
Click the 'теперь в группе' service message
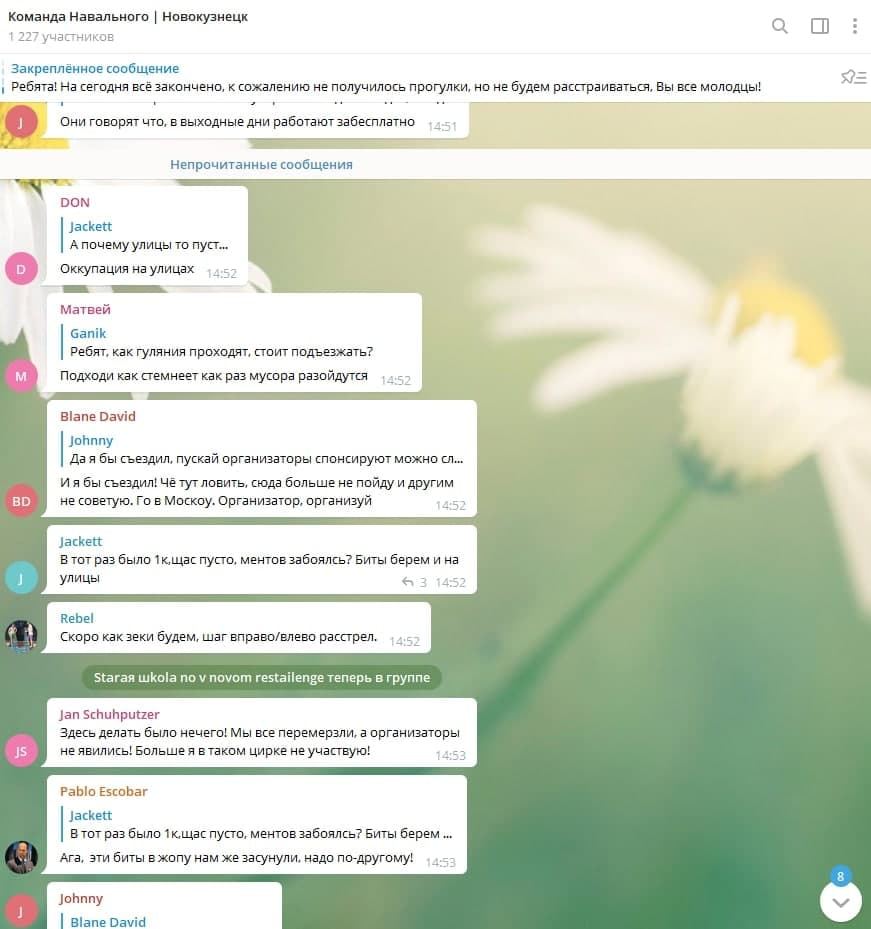click(x=261, y=677)
